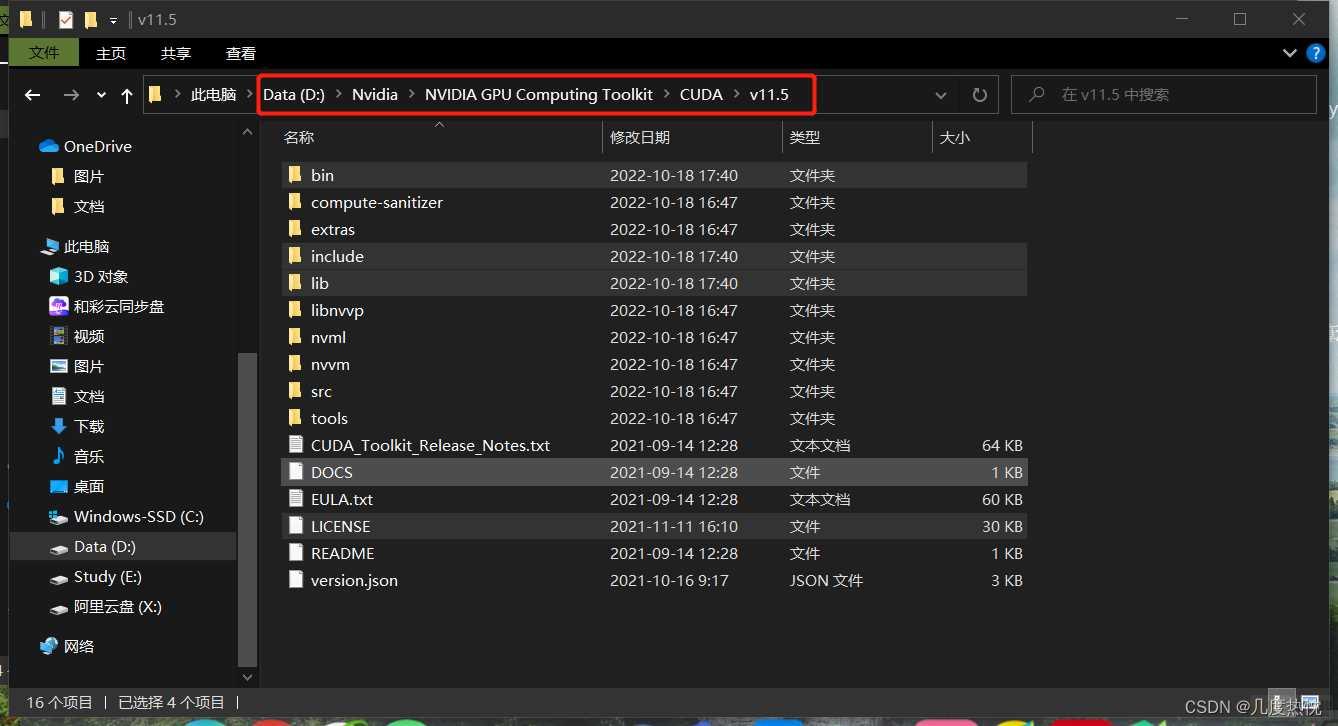
Task: Go up one folder level
Action: coord(126,95)
